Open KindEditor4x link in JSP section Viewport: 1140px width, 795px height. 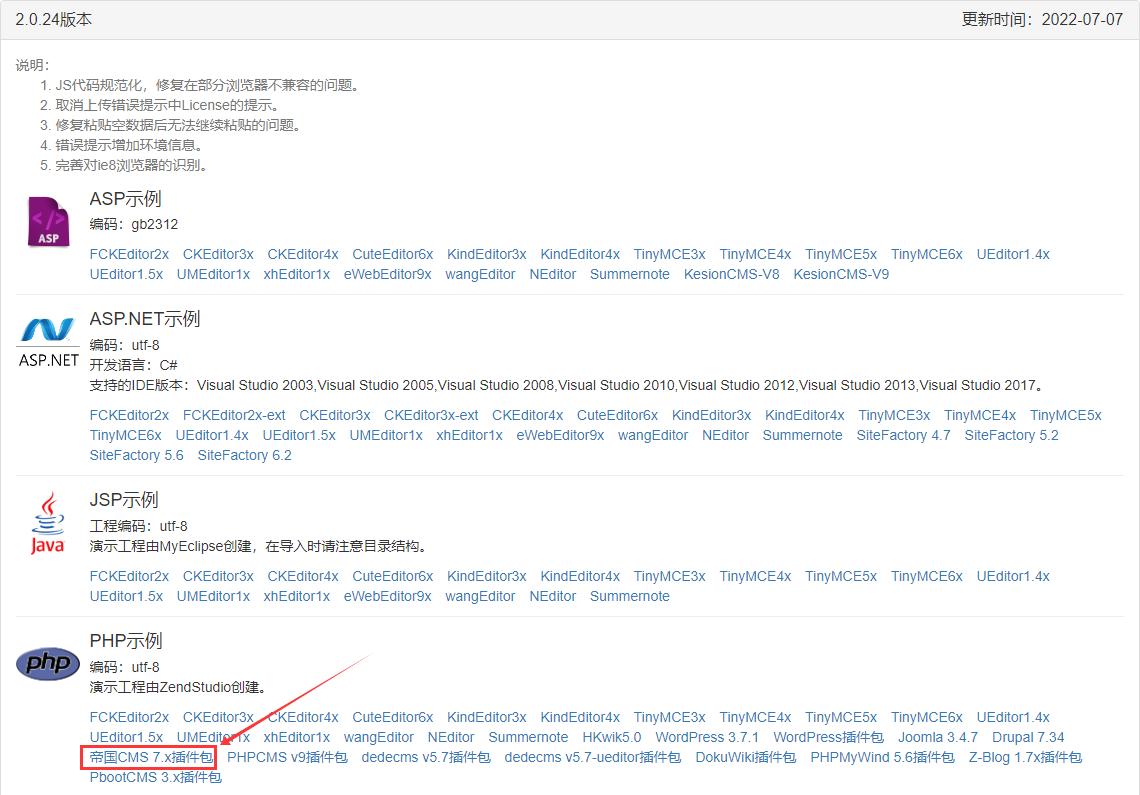tap(580, 576)
